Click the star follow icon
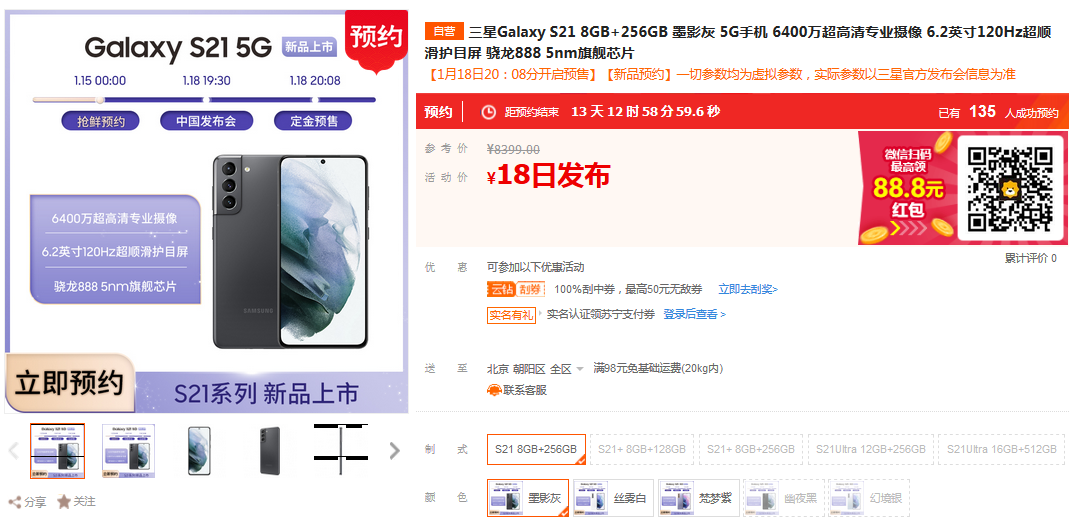 pos(64,502)
